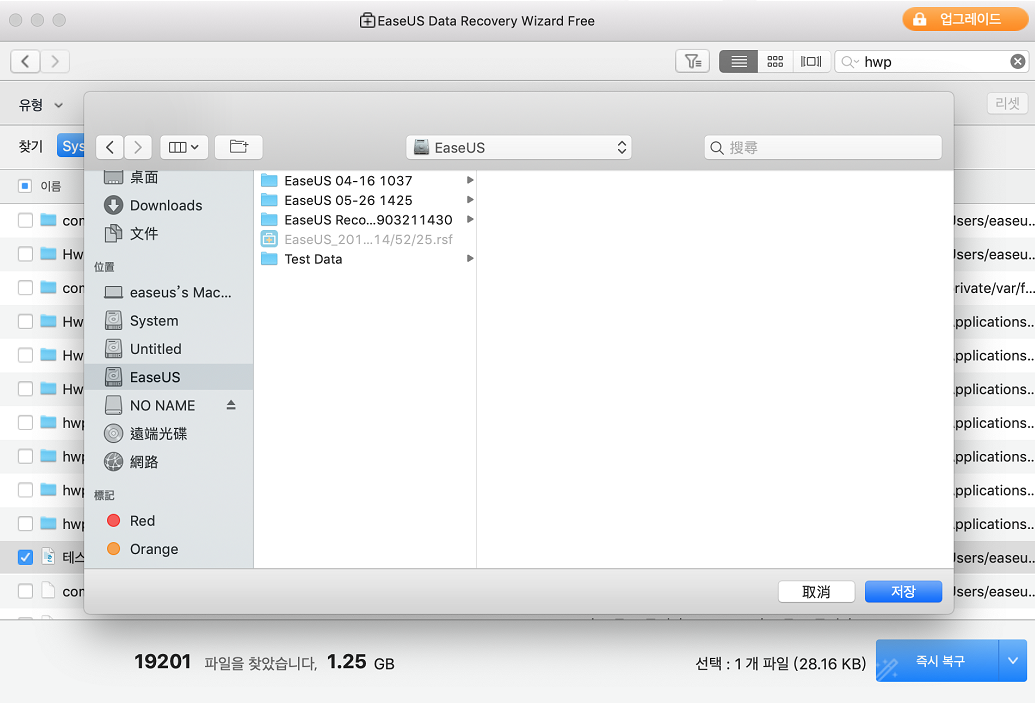Image resolution: width=1035 pixels, height=703 pixels.
Task: Switch to cover flow preview view
Action: 811,61
